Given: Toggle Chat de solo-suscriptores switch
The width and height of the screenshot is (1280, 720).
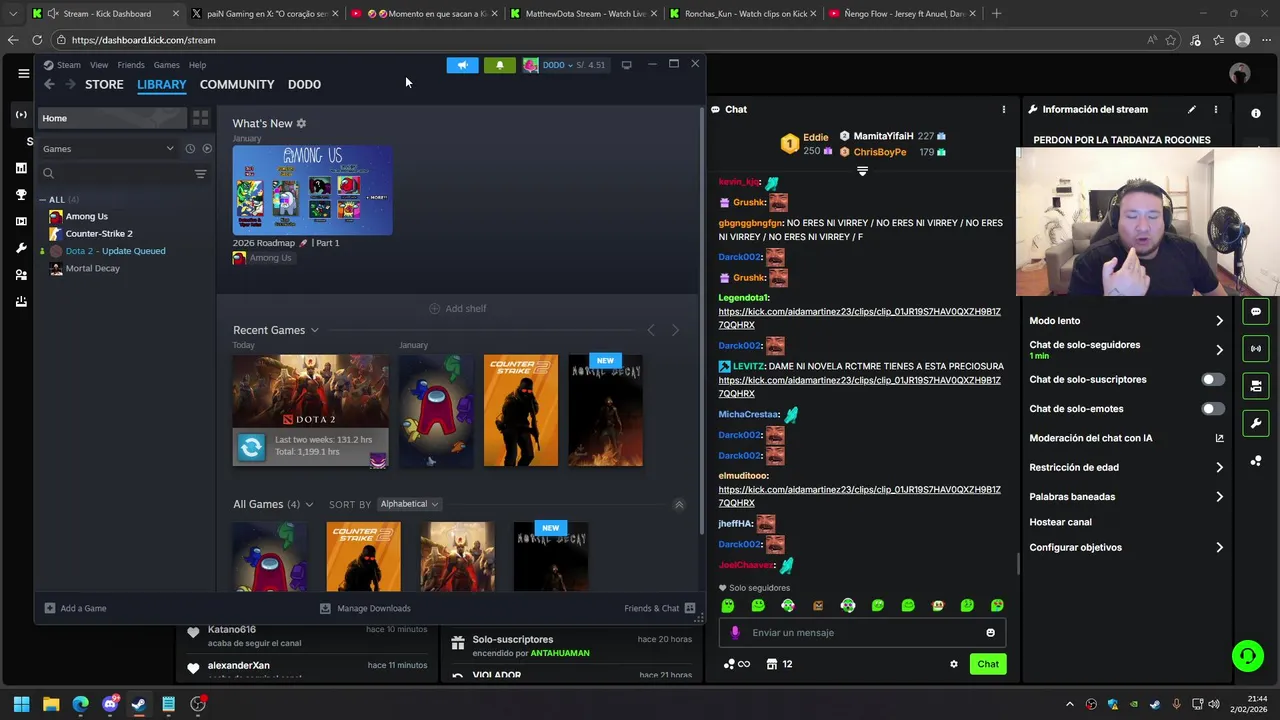Looking at the screenshot, I should [1213, 380].
